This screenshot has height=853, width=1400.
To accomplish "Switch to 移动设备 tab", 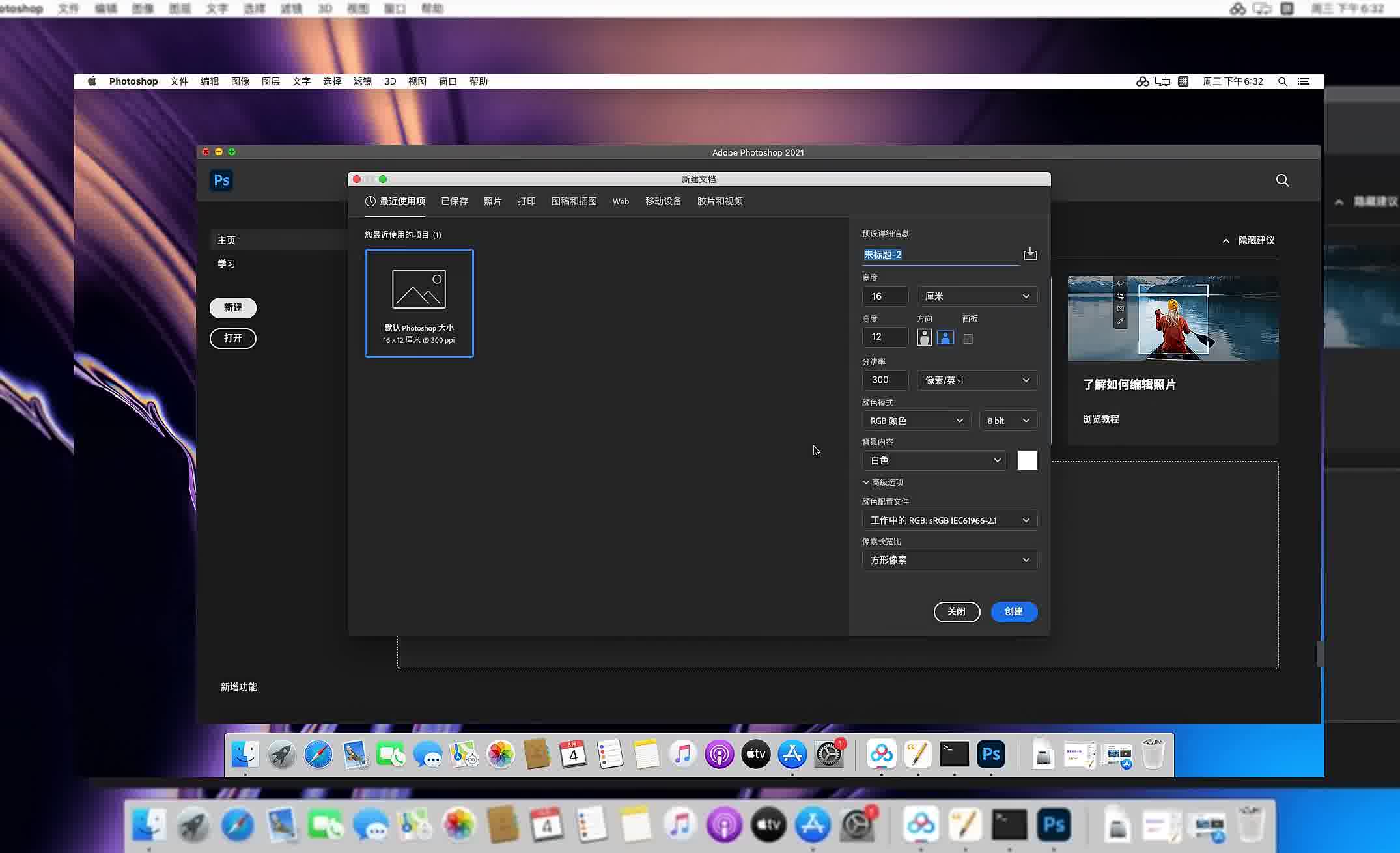I will coord(663,201).
